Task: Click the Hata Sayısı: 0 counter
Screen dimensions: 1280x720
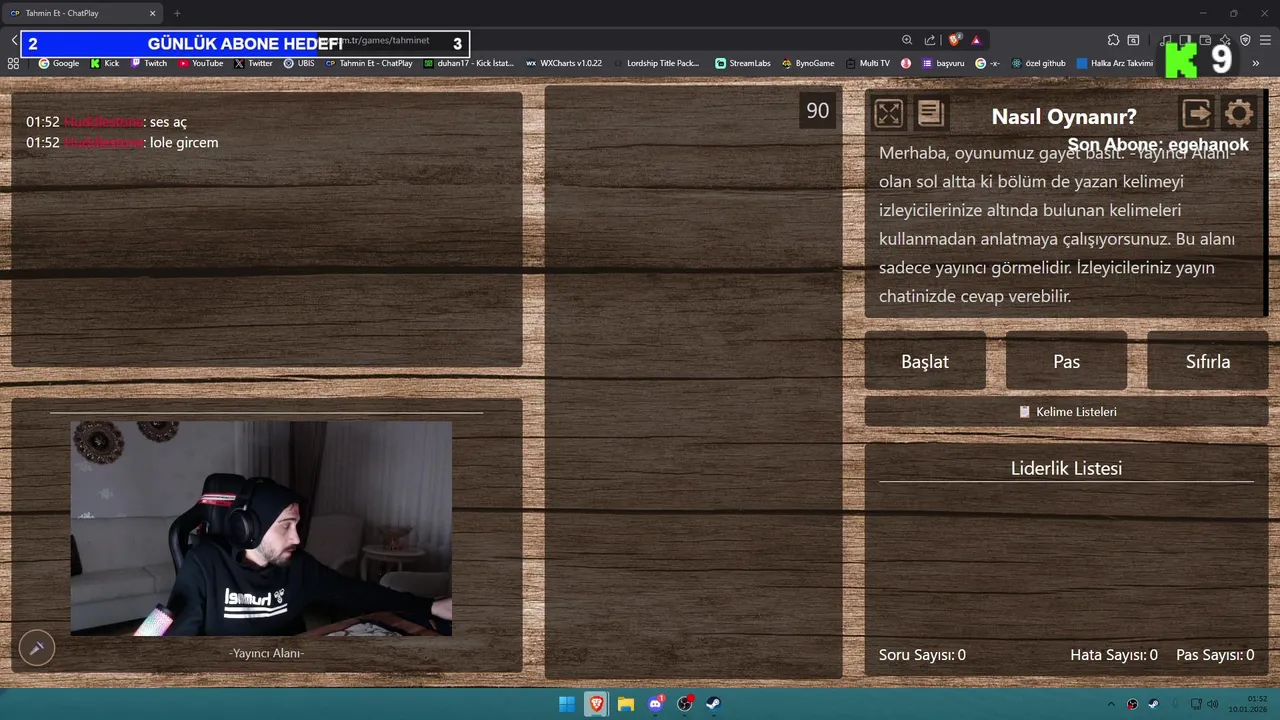Action: coord(1114,655)
